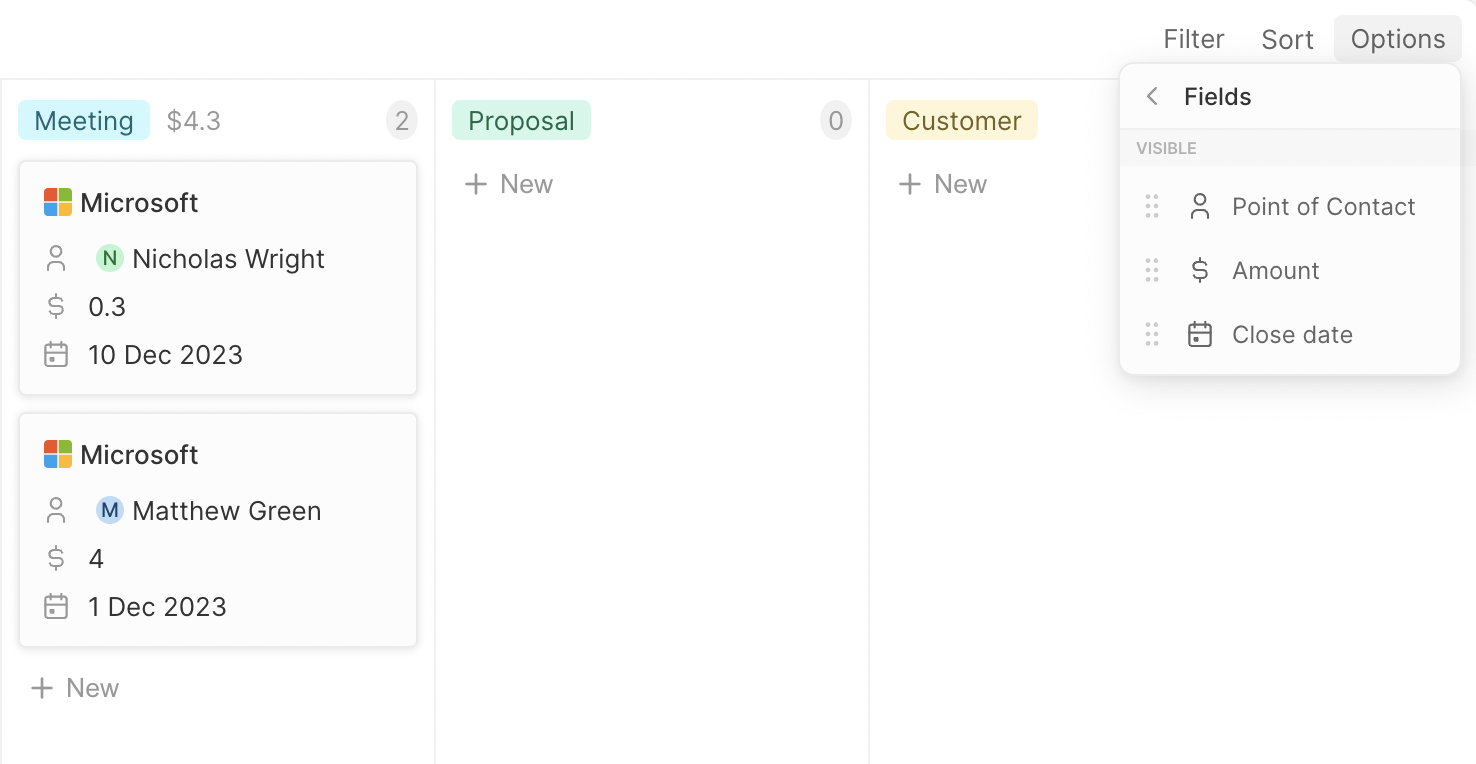The width and height of the screenshot is (1476, 764).
Task: Click the Microsoft logo on Nicholas Wright's card
Action: pos(58,203)
